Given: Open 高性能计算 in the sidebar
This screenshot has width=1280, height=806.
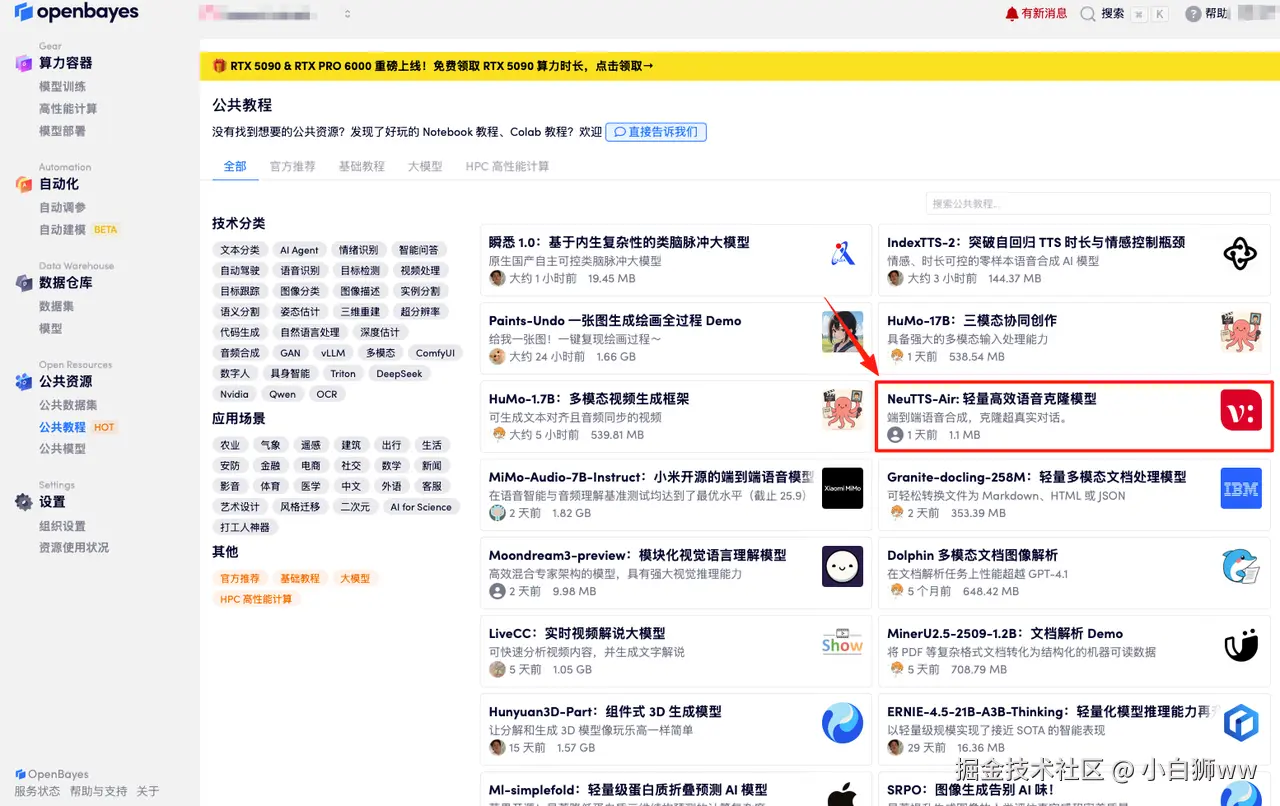Looking at the screenshot, I should (68, 109).
